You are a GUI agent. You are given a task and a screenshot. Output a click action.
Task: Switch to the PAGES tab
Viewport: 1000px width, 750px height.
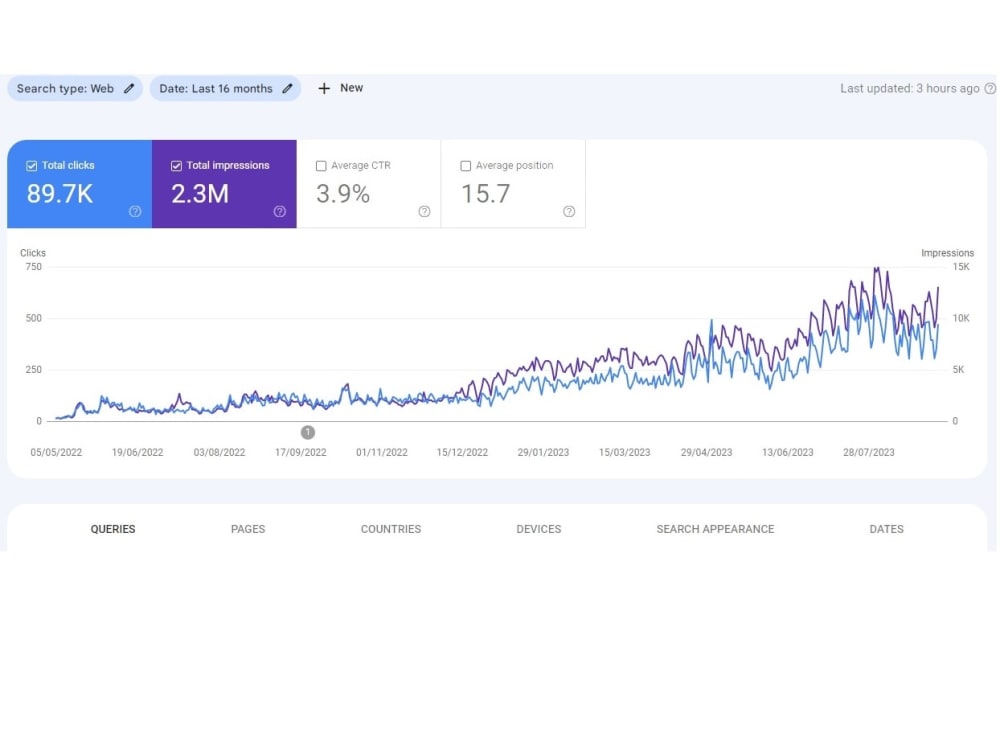pos(248,529)
